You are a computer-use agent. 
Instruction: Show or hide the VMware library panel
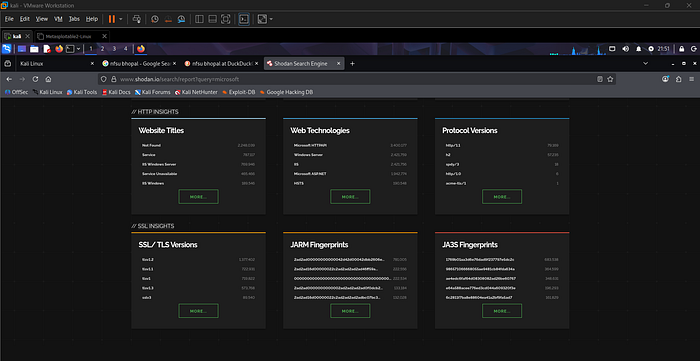[x=200, y=19]
